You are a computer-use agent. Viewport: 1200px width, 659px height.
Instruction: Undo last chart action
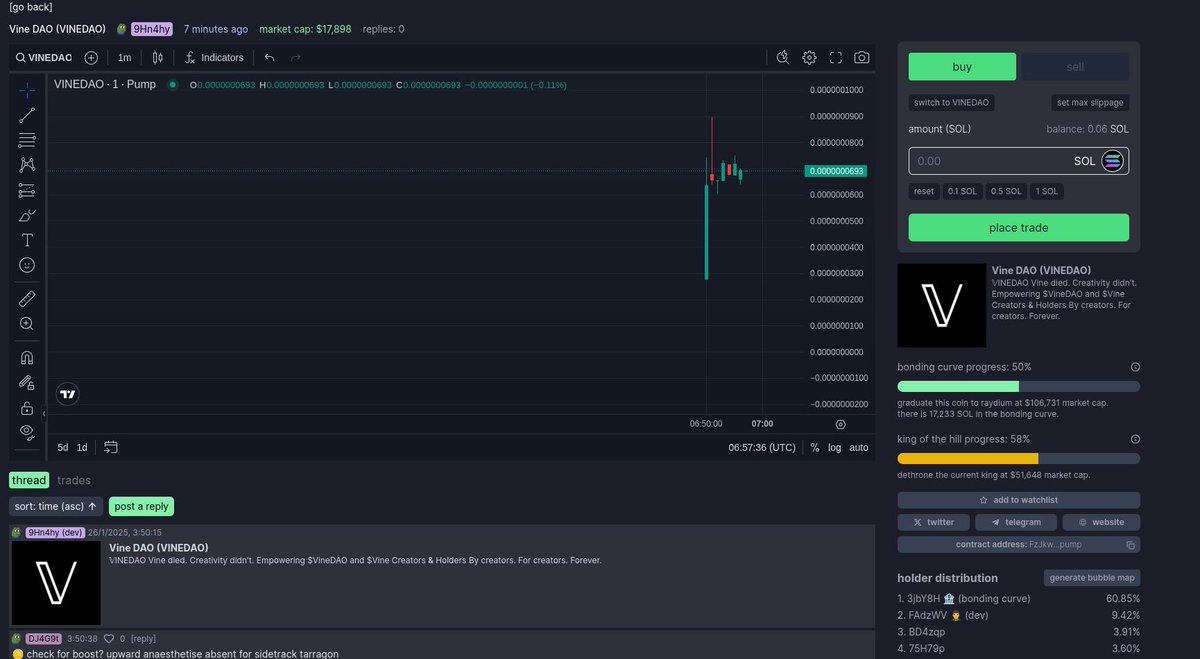point(269,58)
